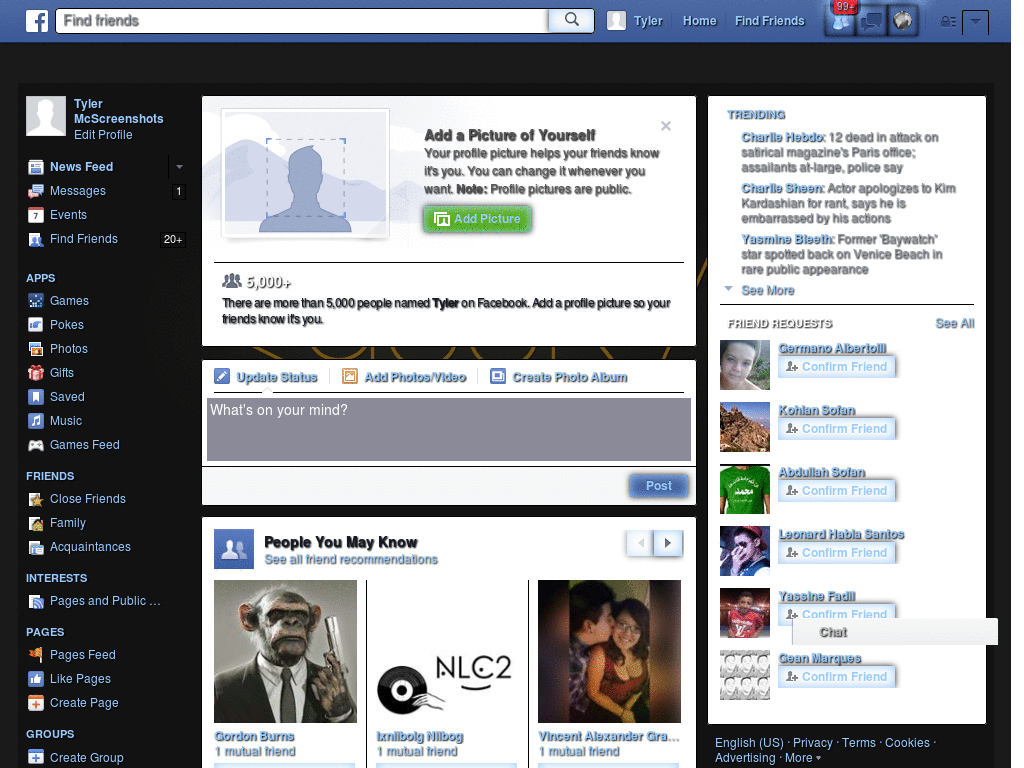Open Tyler profile in the top bar
The height and width of the screenshot is (768, 1024).
(635, 21)
